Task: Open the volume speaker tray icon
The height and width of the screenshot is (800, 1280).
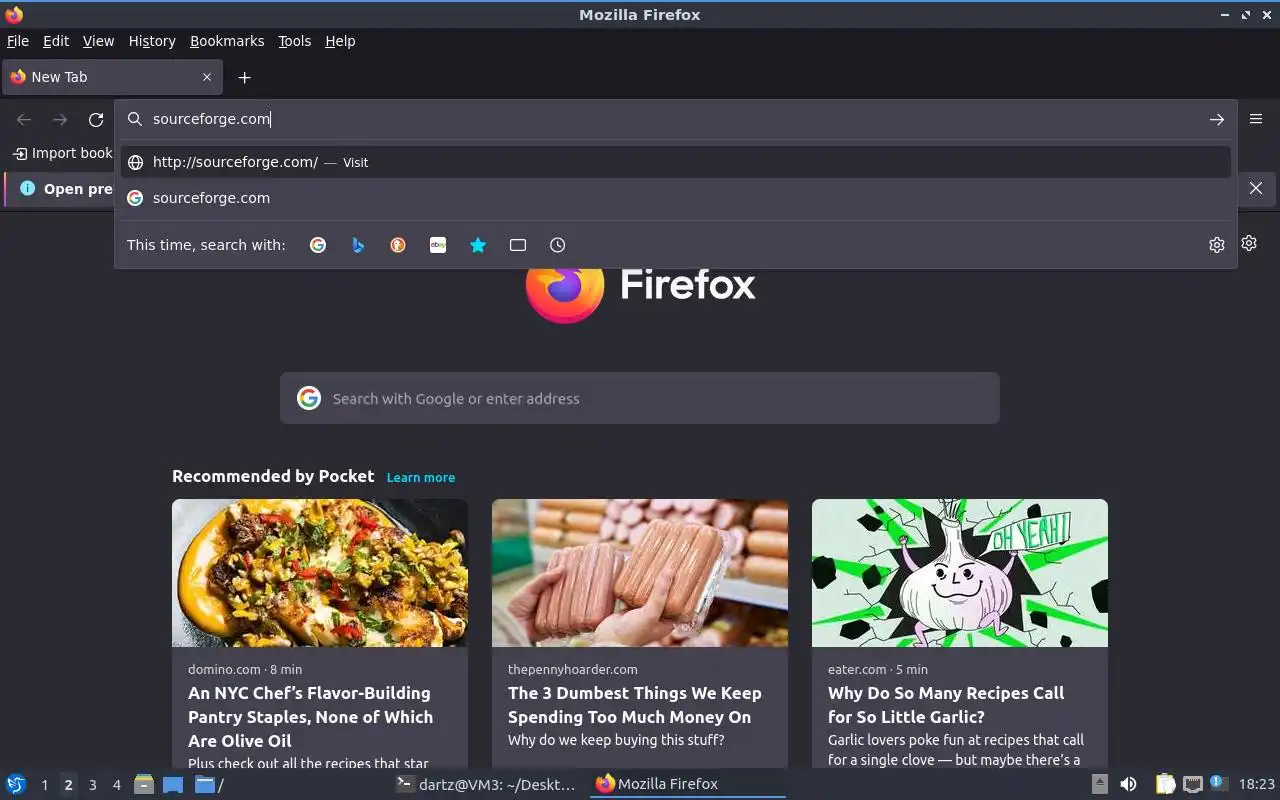Action: pyautogui.click(x=1128, y=784)
